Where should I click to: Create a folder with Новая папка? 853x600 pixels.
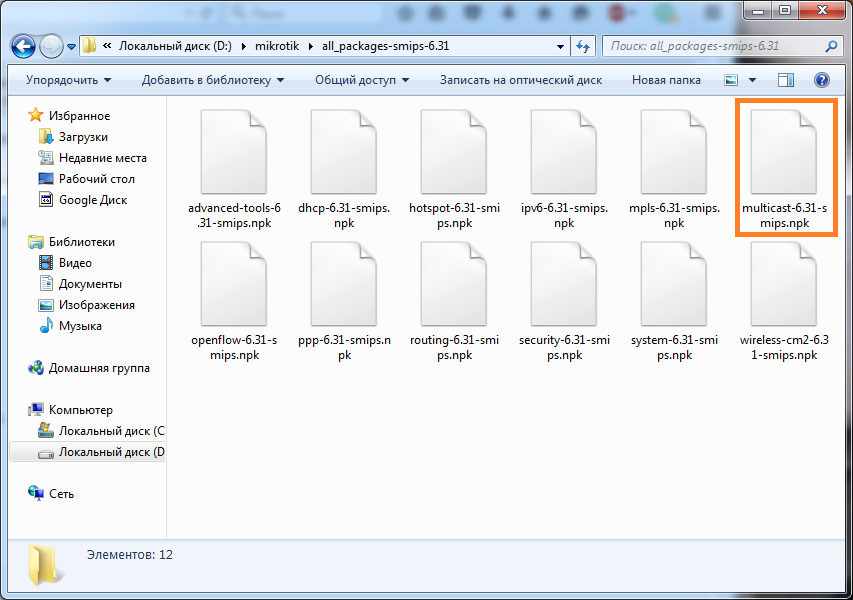666,80
